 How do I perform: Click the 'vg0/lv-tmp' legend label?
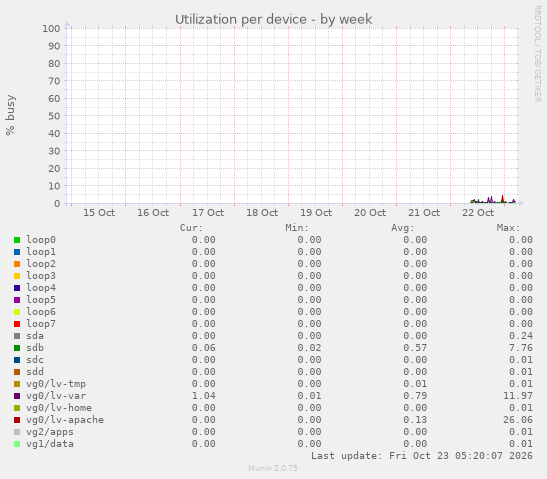[56, 384]
